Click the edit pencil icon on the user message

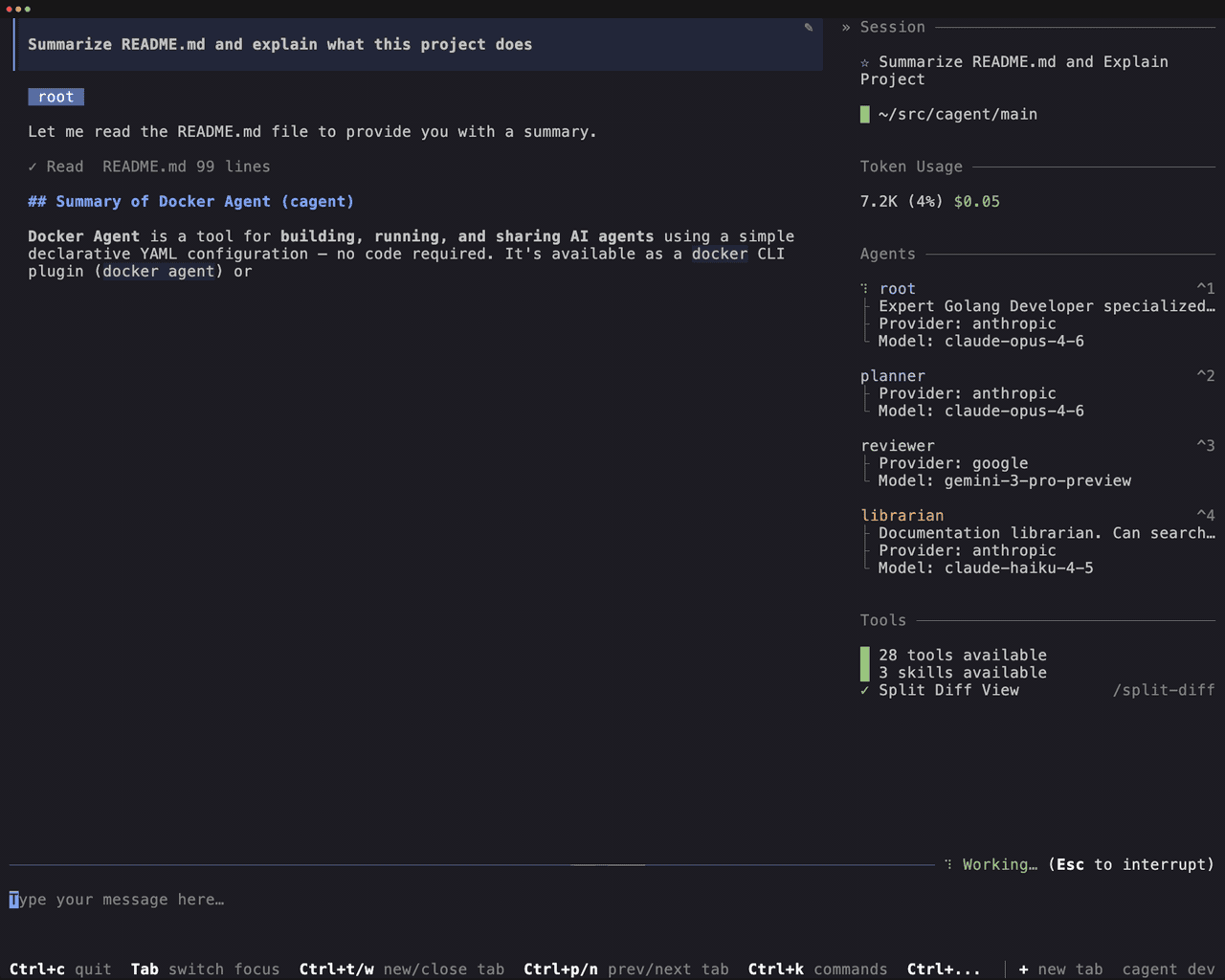click(x=809, y=28)
